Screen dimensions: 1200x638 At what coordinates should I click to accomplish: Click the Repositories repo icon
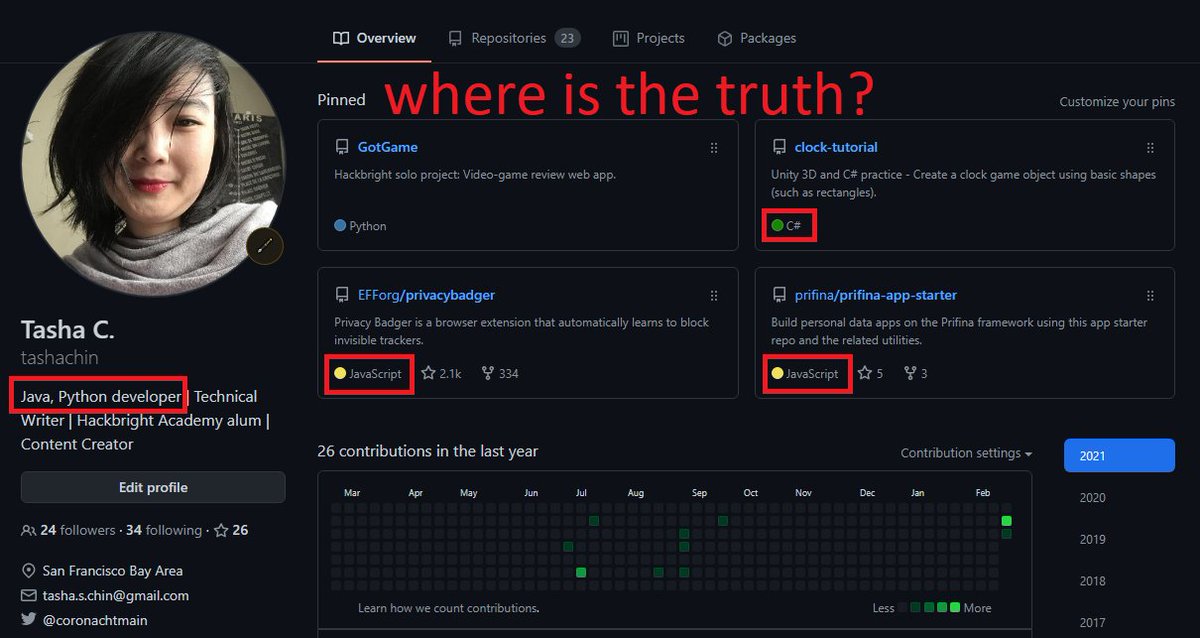(x=455, y=38)
